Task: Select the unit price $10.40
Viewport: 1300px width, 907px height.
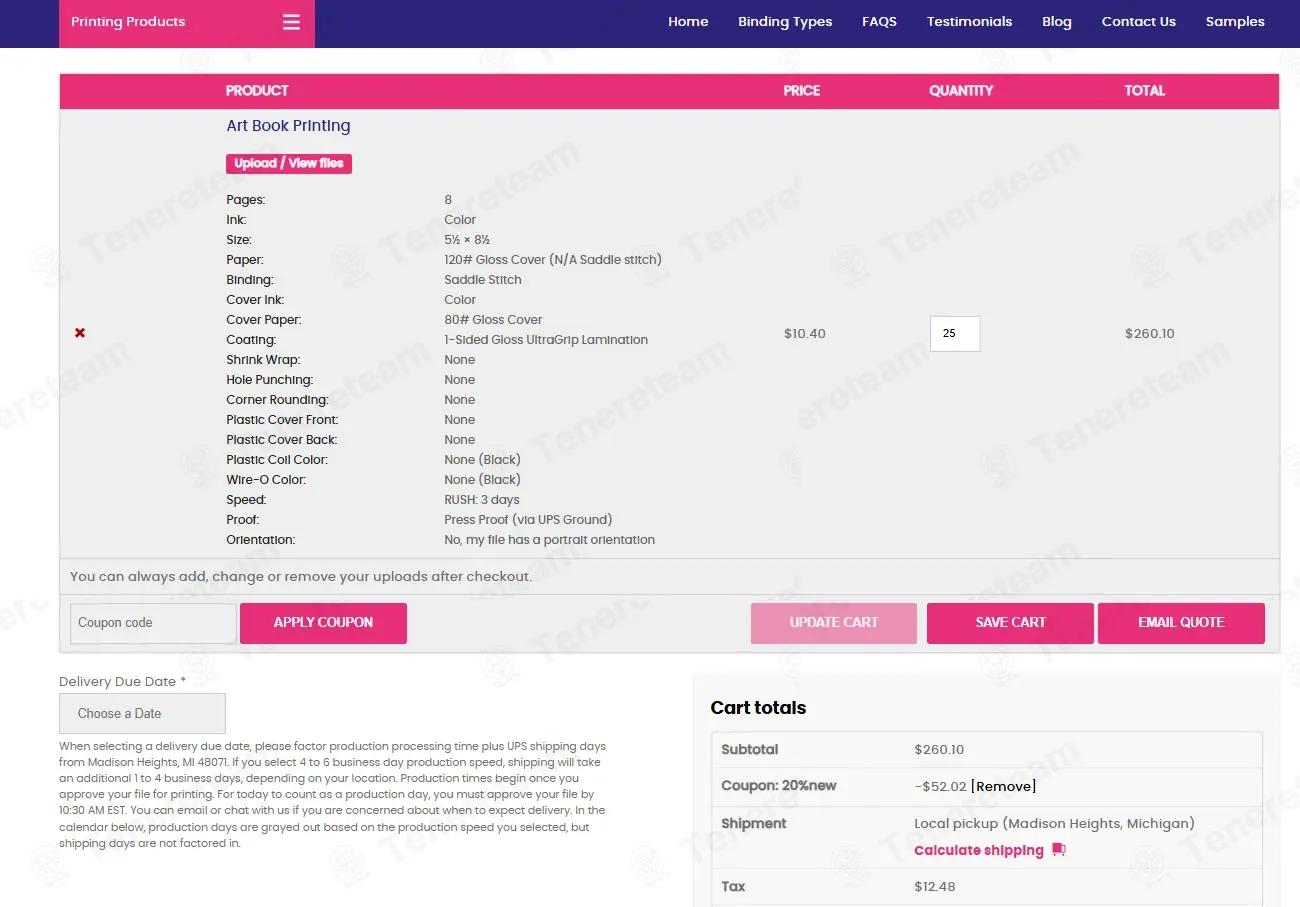Action: pyautogui.click(x=805, y=334)
